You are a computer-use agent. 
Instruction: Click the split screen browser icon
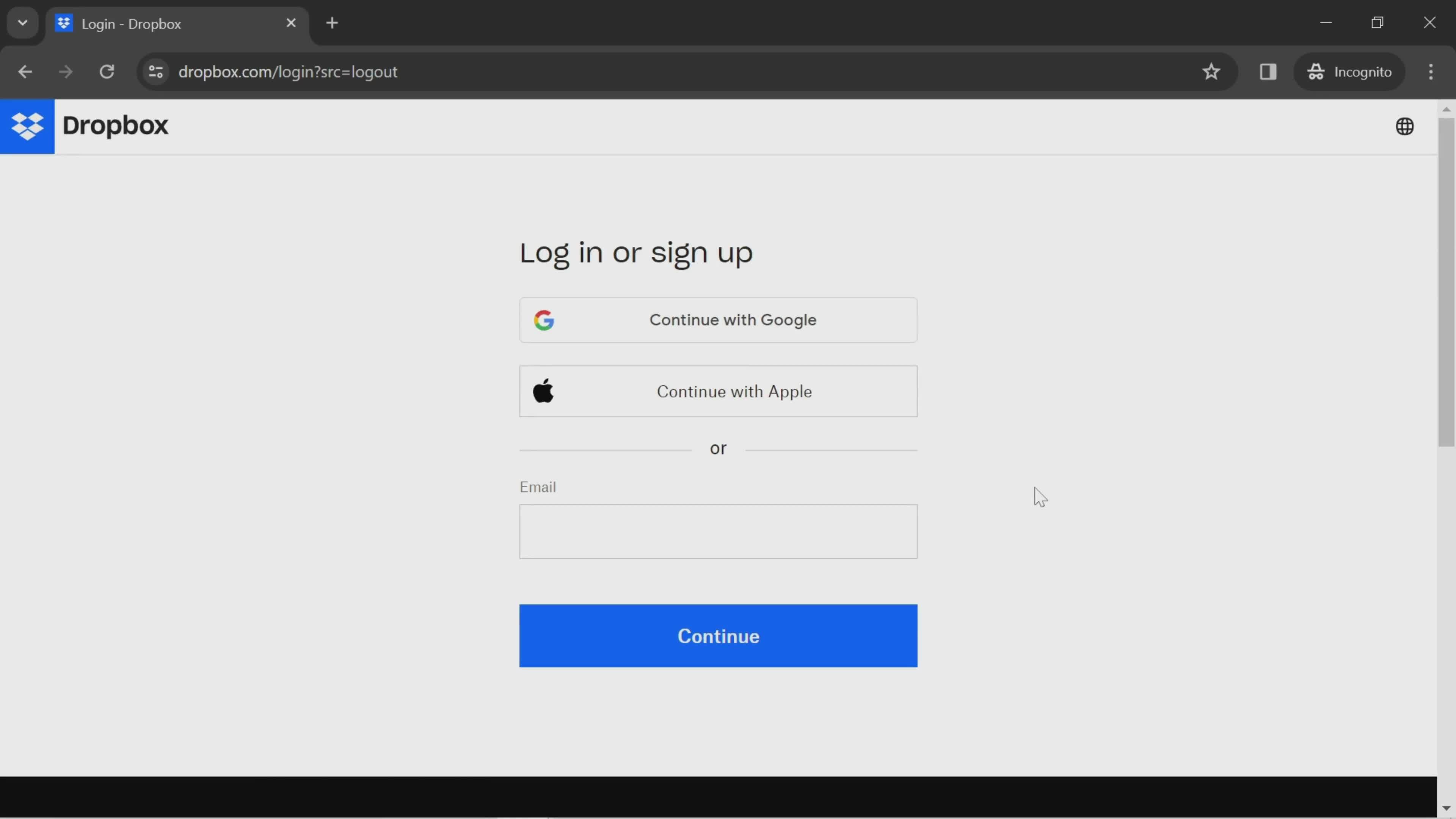pyautogui.click(x=1267, y=71)
